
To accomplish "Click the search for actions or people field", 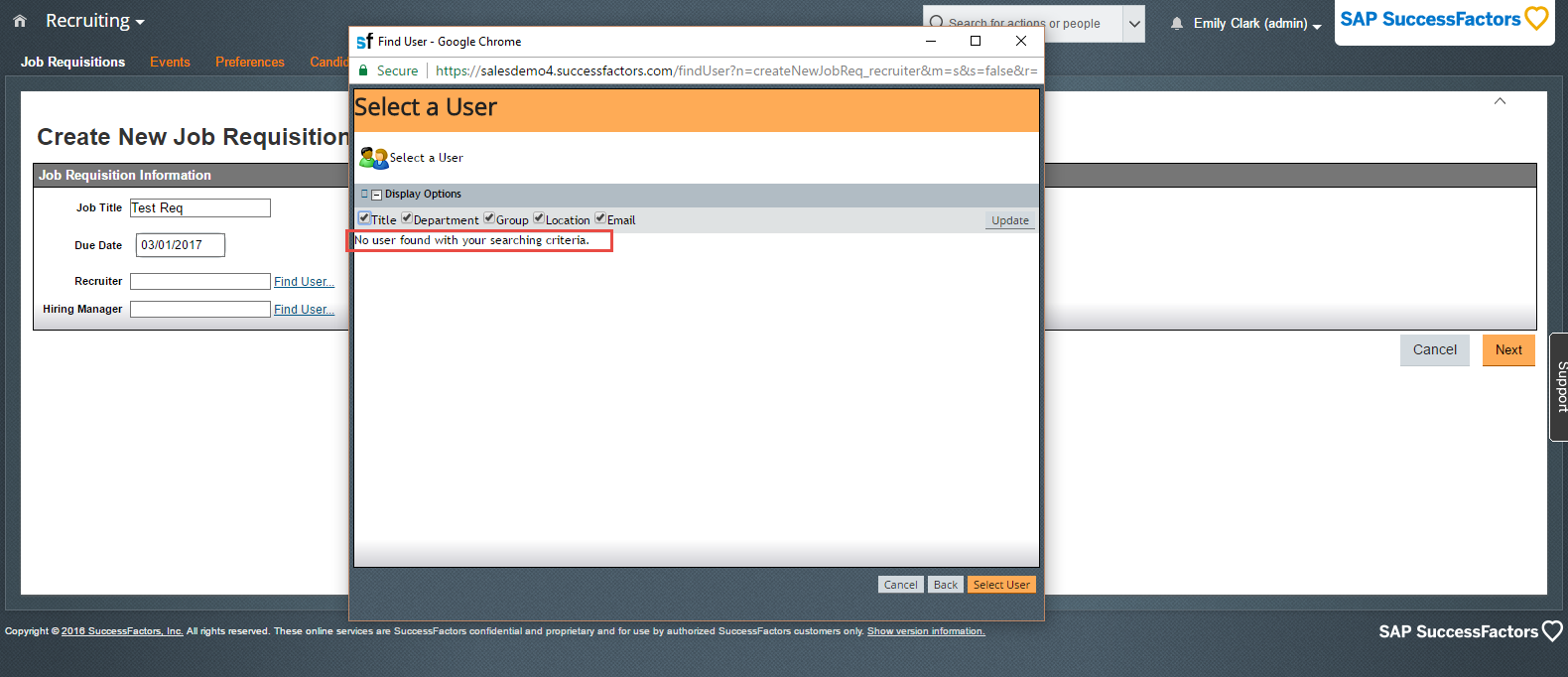I will (x=1024, y=24).
